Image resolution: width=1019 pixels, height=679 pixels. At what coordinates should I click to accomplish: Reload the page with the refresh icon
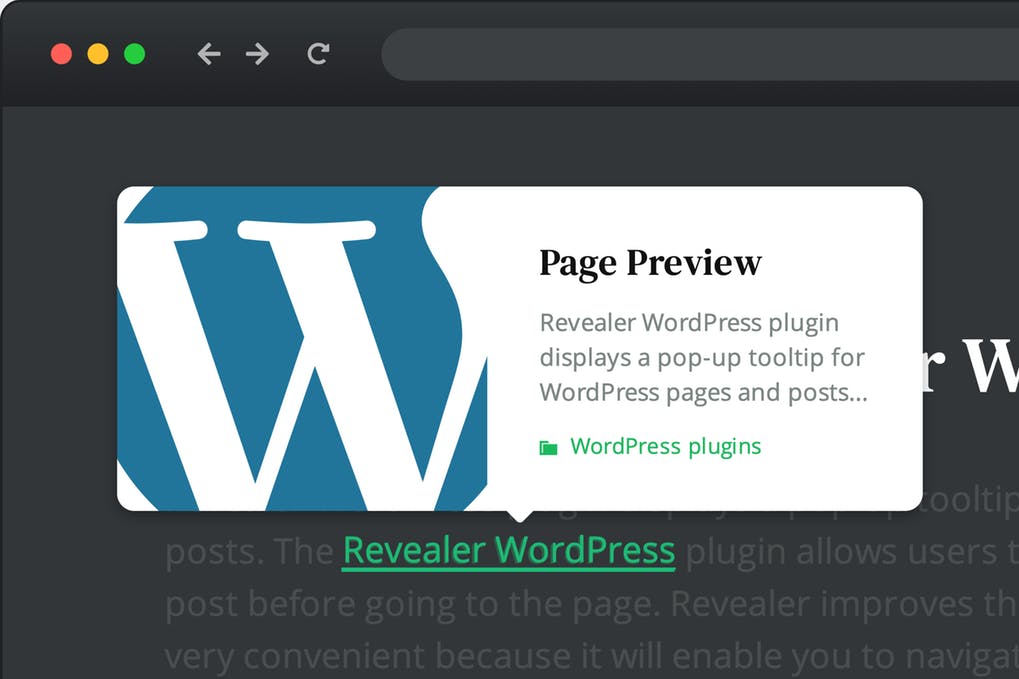318,54
